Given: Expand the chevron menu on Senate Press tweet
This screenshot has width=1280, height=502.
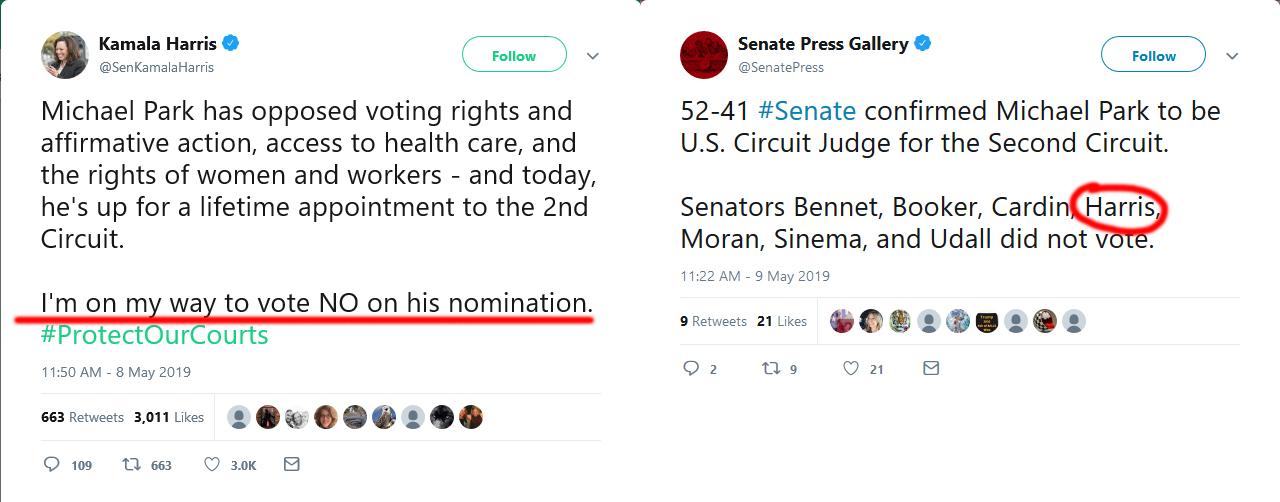Looking at the screenshot, I should coord(1232,56).
